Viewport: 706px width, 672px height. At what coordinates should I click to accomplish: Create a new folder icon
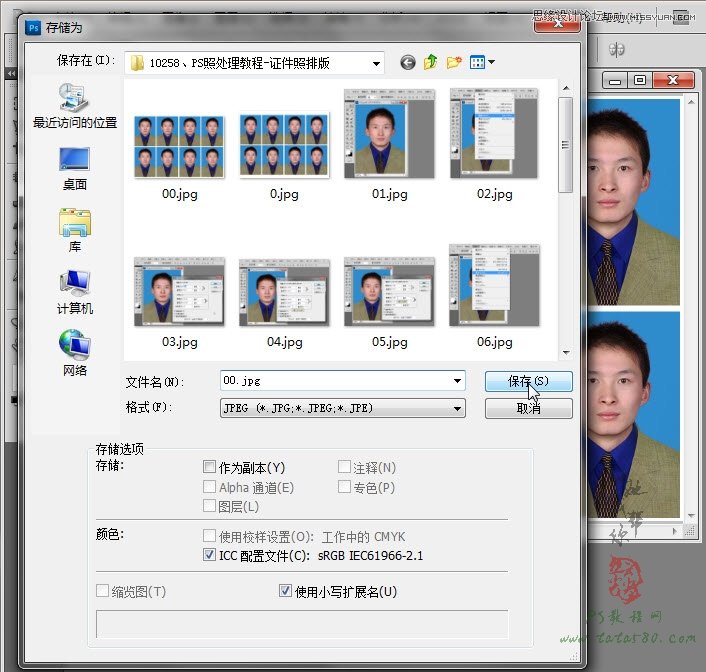click(454, 62)
